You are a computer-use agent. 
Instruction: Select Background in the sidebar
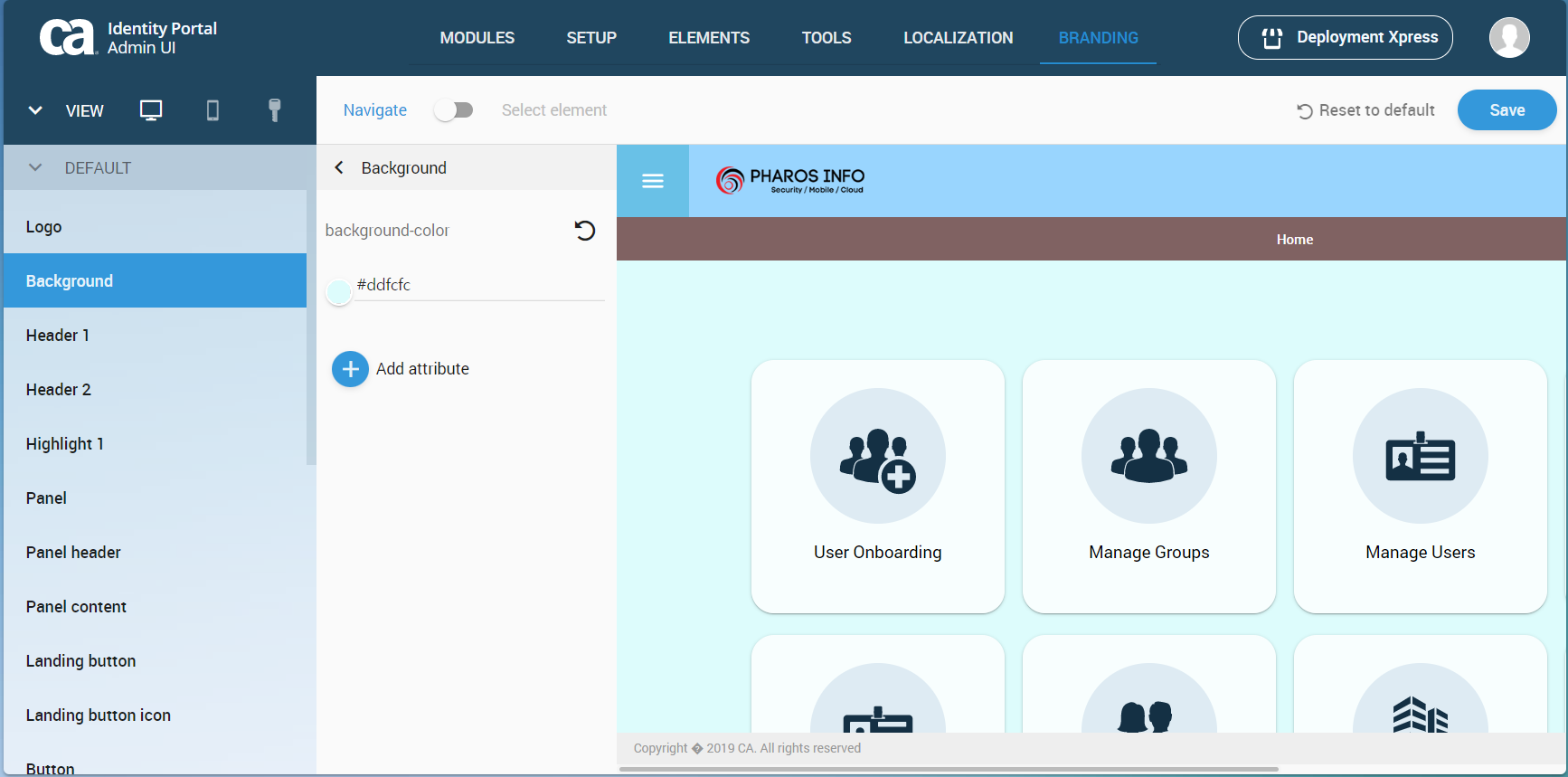[156, 281]
